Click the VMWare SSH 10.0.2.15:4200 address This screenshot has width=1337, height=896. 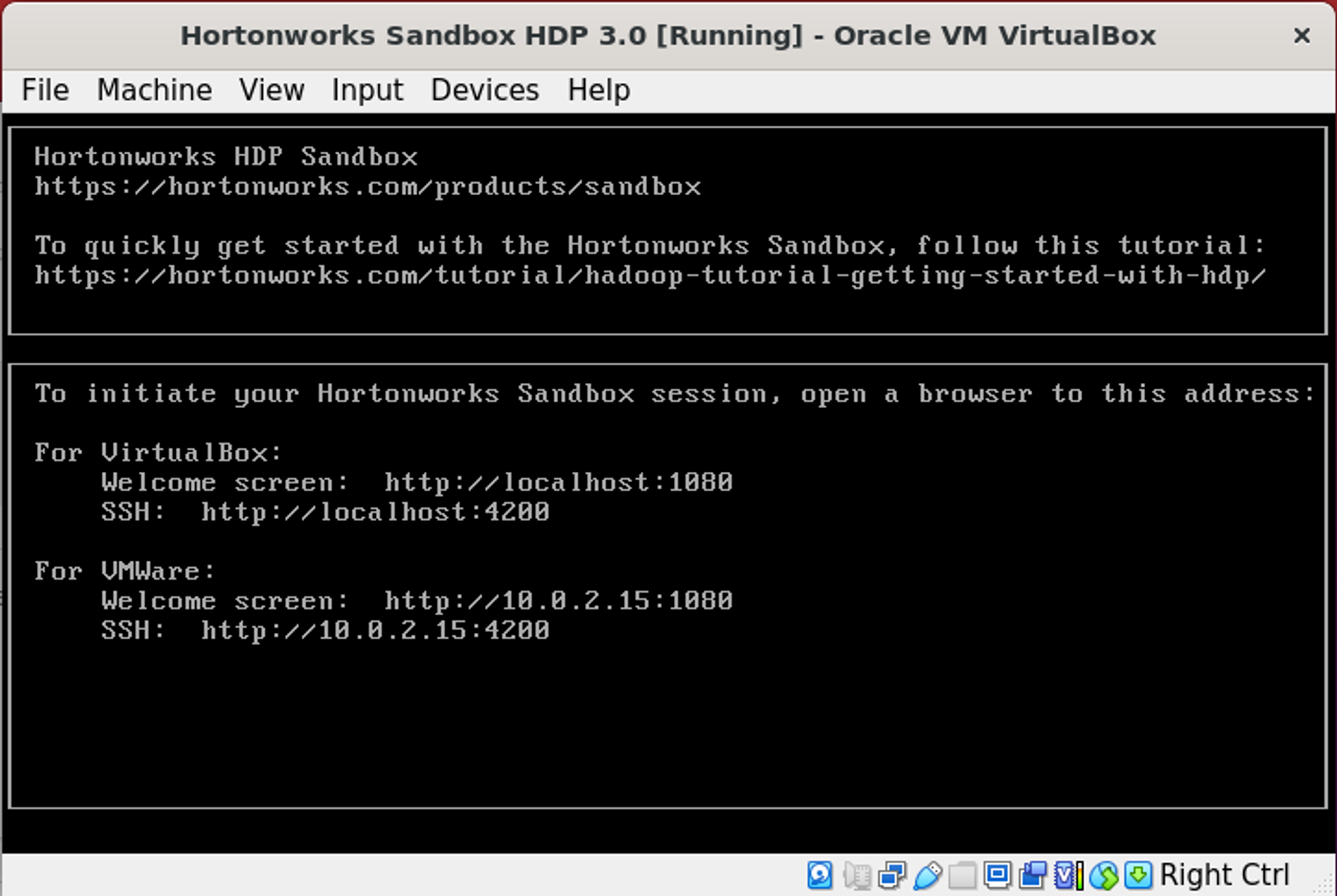tap(376, 630)
